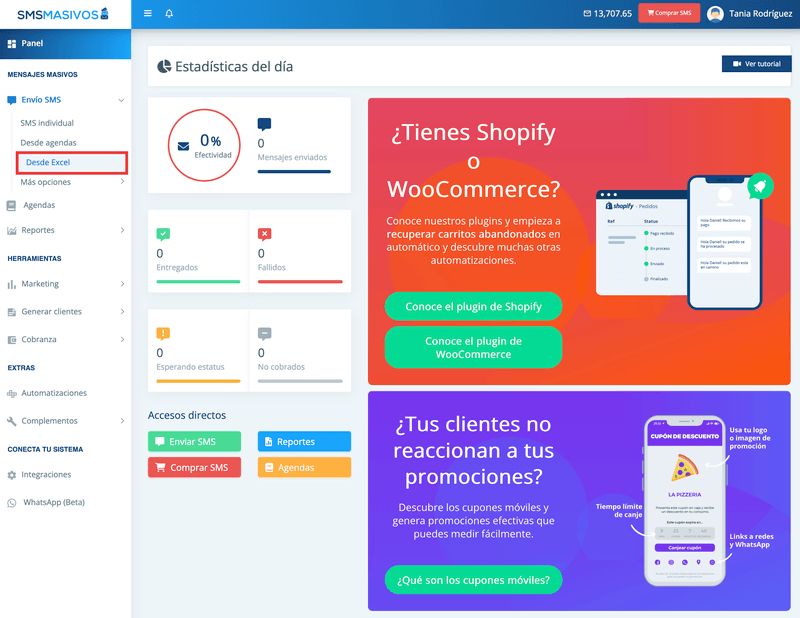Click the Reportes chart icon
The width and height of the screenshot is (800, 618).
click(x=12, y=231)
